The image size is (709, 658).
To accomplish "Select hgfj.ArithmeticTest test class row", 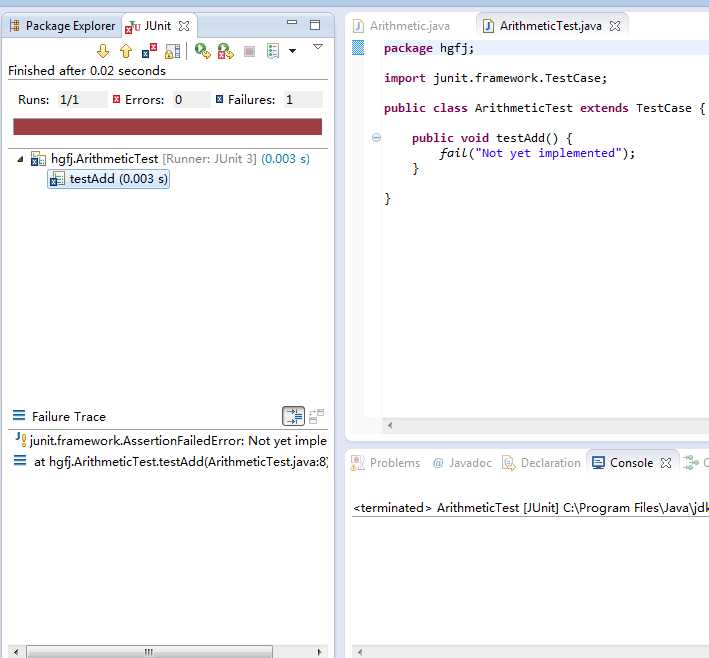I will point(170,159).
